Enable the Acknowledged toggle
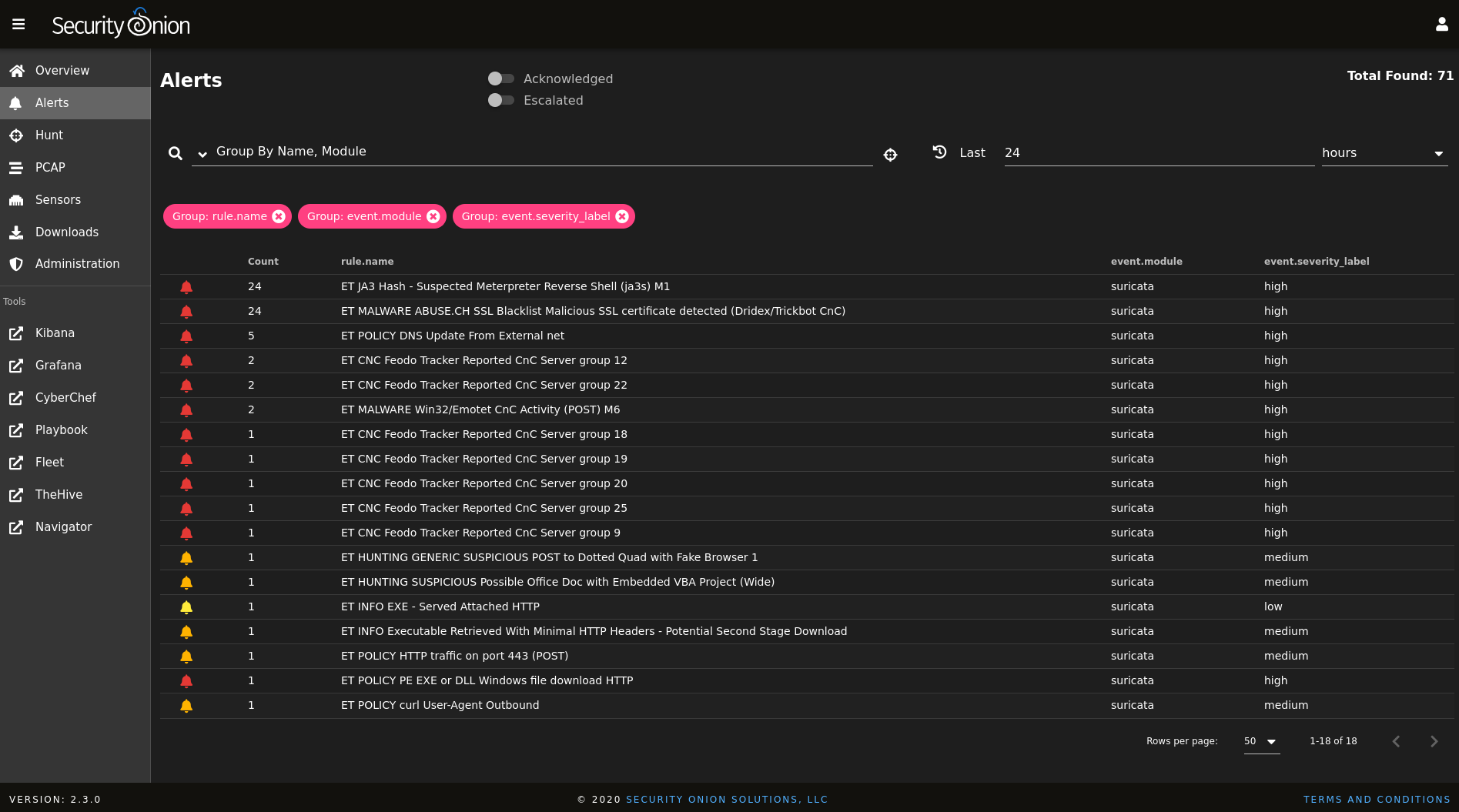The width and height of the screenshot is (1459, 812). click(x=500, y=79)
